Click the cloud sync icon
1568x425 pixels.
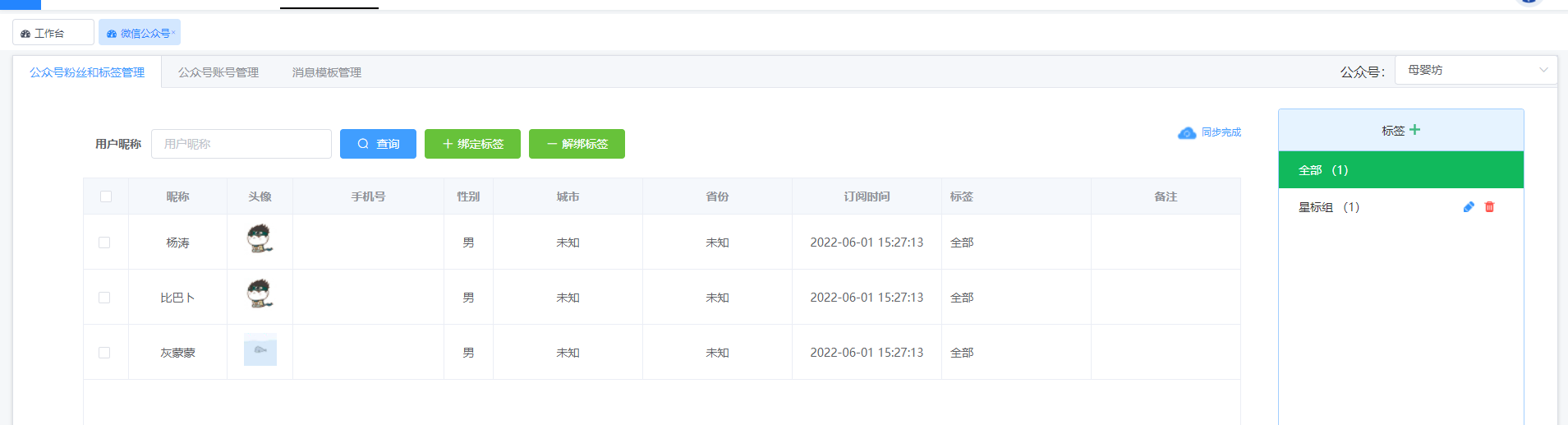tap(1187, 132)
